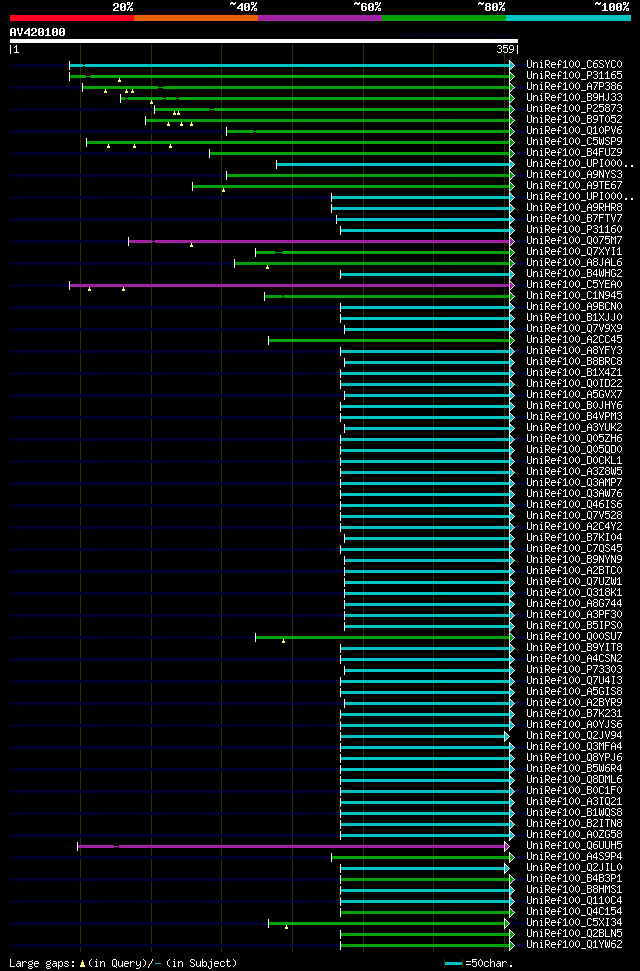Select the UniRef100_Q0ID22 label
The image size is (640, 971).
coord(574,384)
